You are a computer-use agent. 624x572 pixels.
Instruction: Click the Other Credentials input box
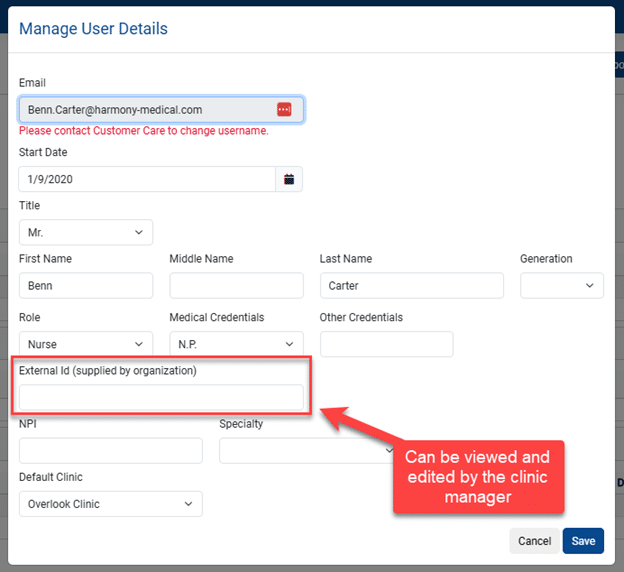(386, 344)
